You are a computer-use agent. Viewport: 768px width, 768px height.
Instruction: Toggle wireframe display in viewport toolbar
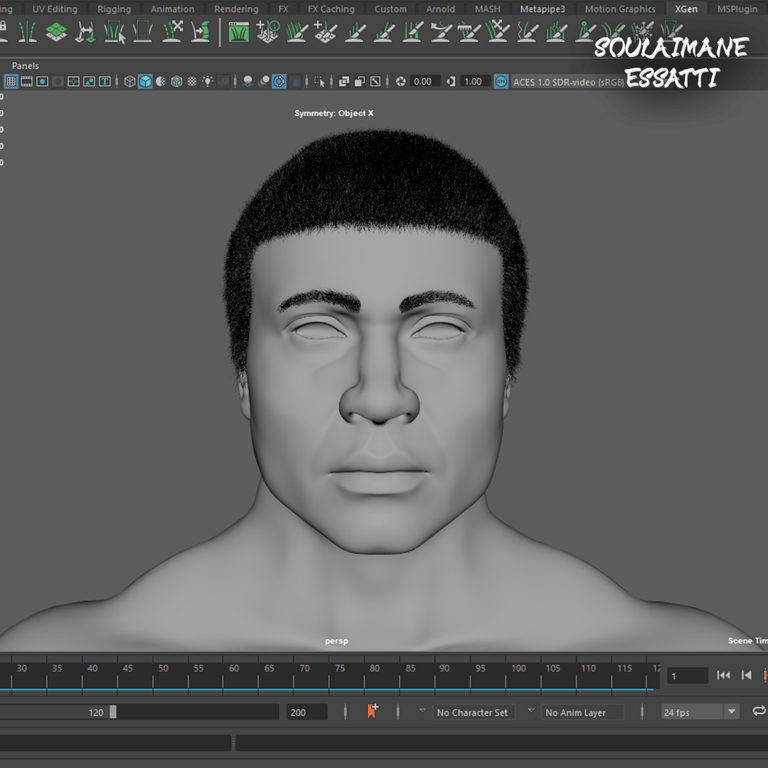pyautogui.click(x=129, y=81)
